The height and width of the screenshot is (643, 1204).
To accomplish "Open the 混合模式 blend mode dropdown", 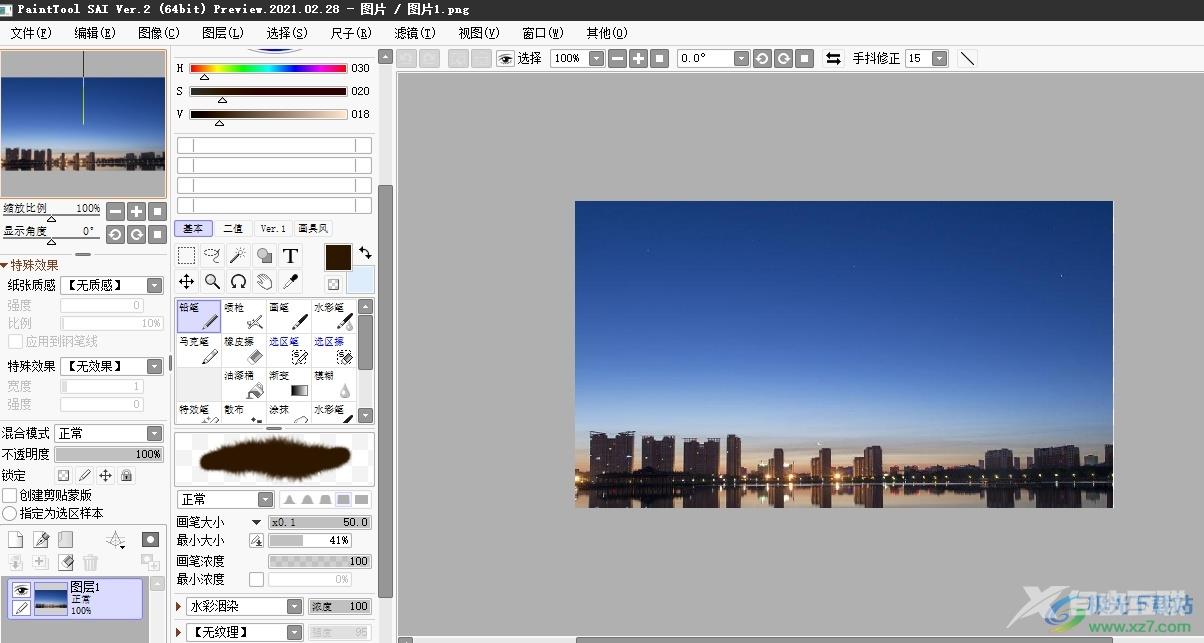I will click(x=109, y=433).
